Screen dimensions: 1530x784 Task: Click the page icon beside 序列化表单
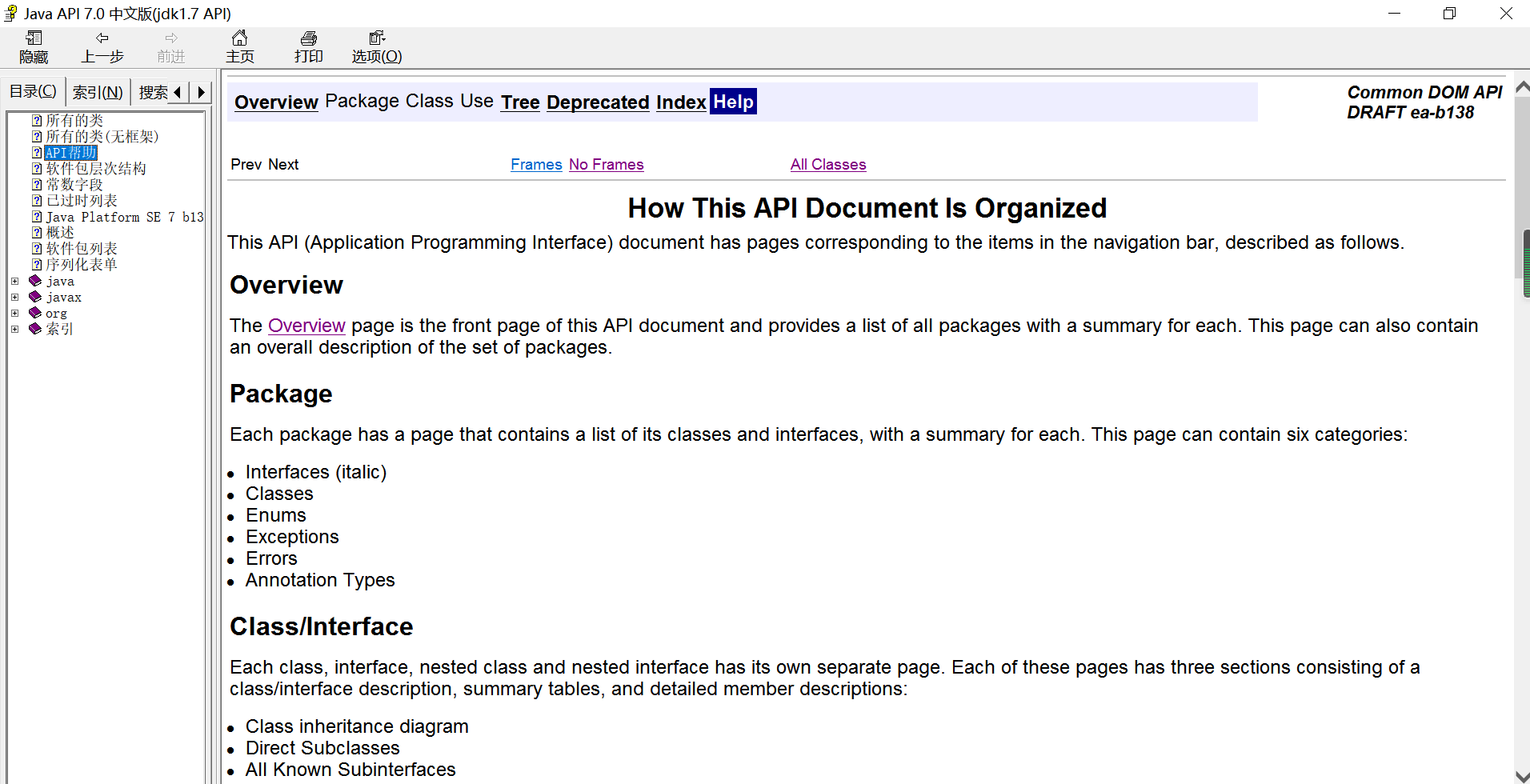(37, 264)
